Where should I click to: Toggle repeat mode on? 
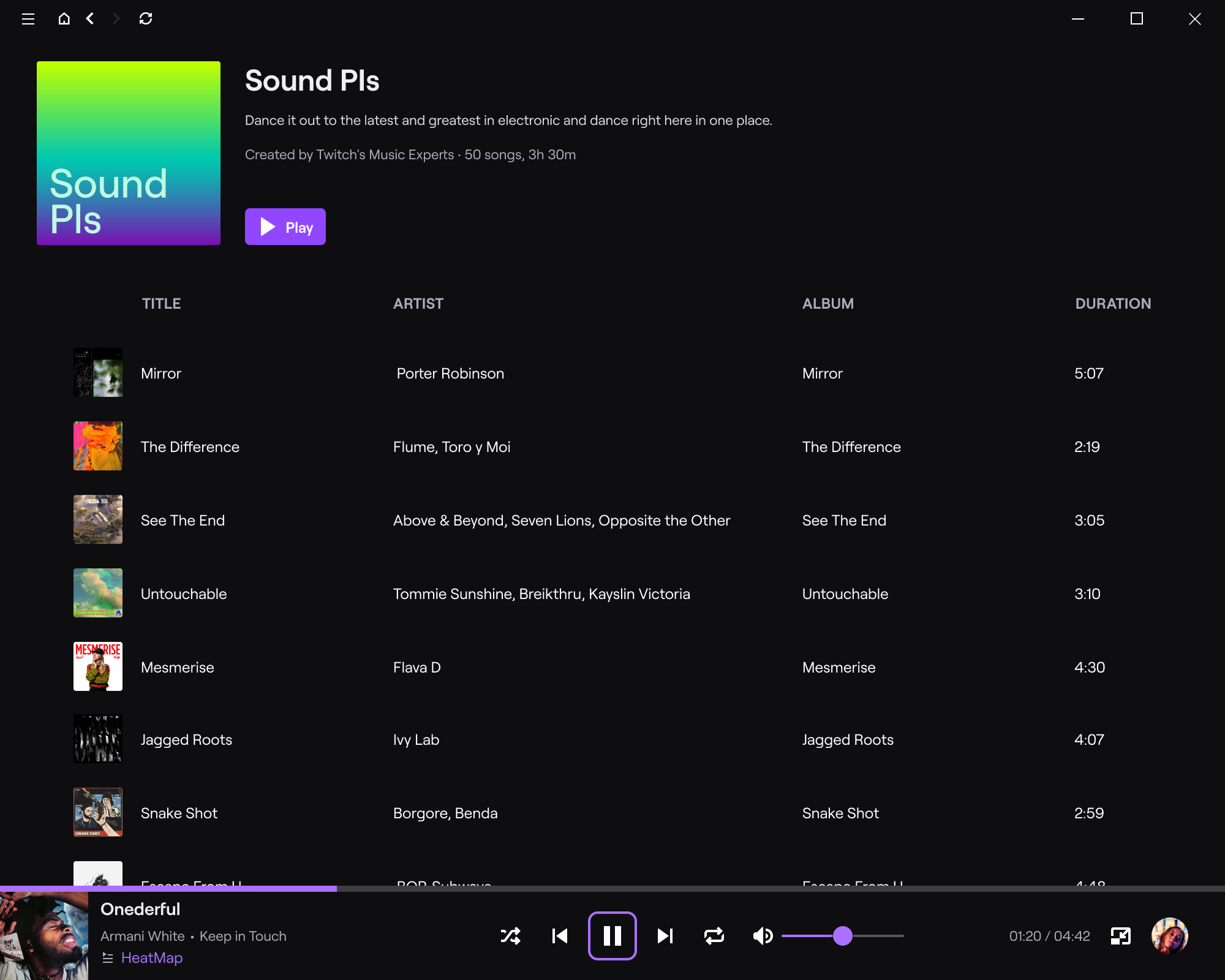coord(714,936)
